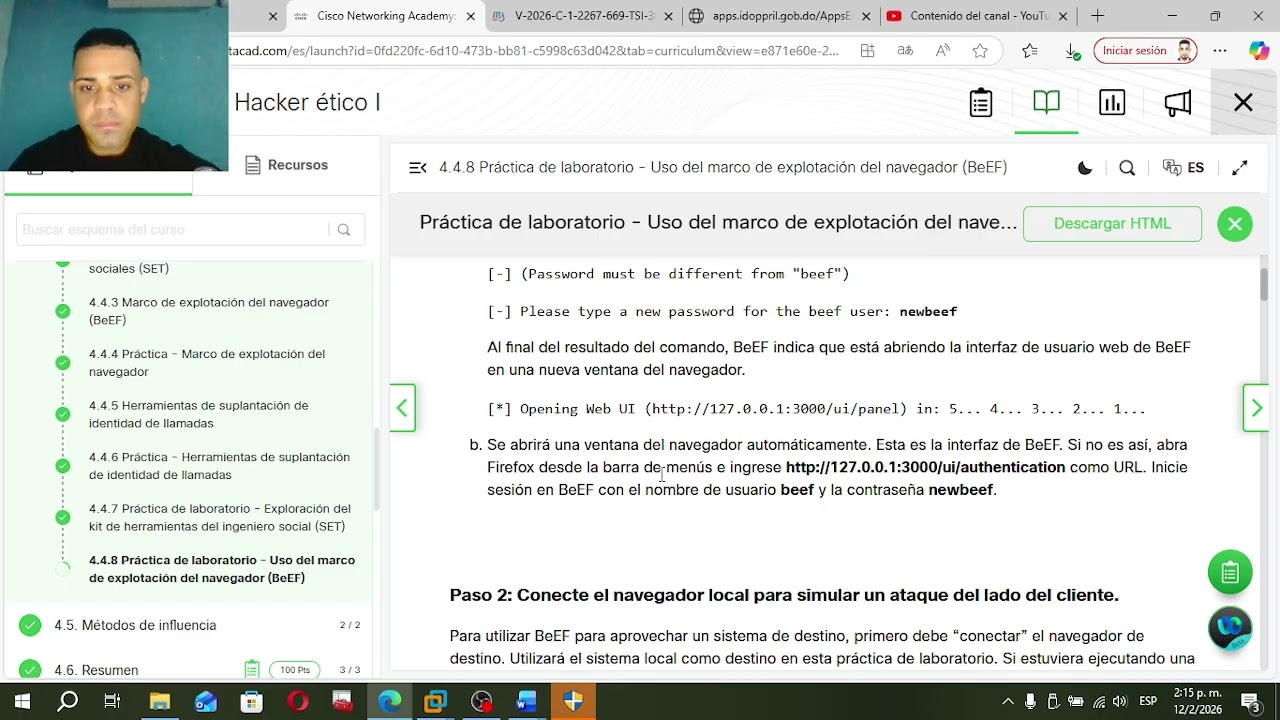This screenshot has height=720, width=1280.
Task: Open the ESP input language selector
Action: point(1149,701)
